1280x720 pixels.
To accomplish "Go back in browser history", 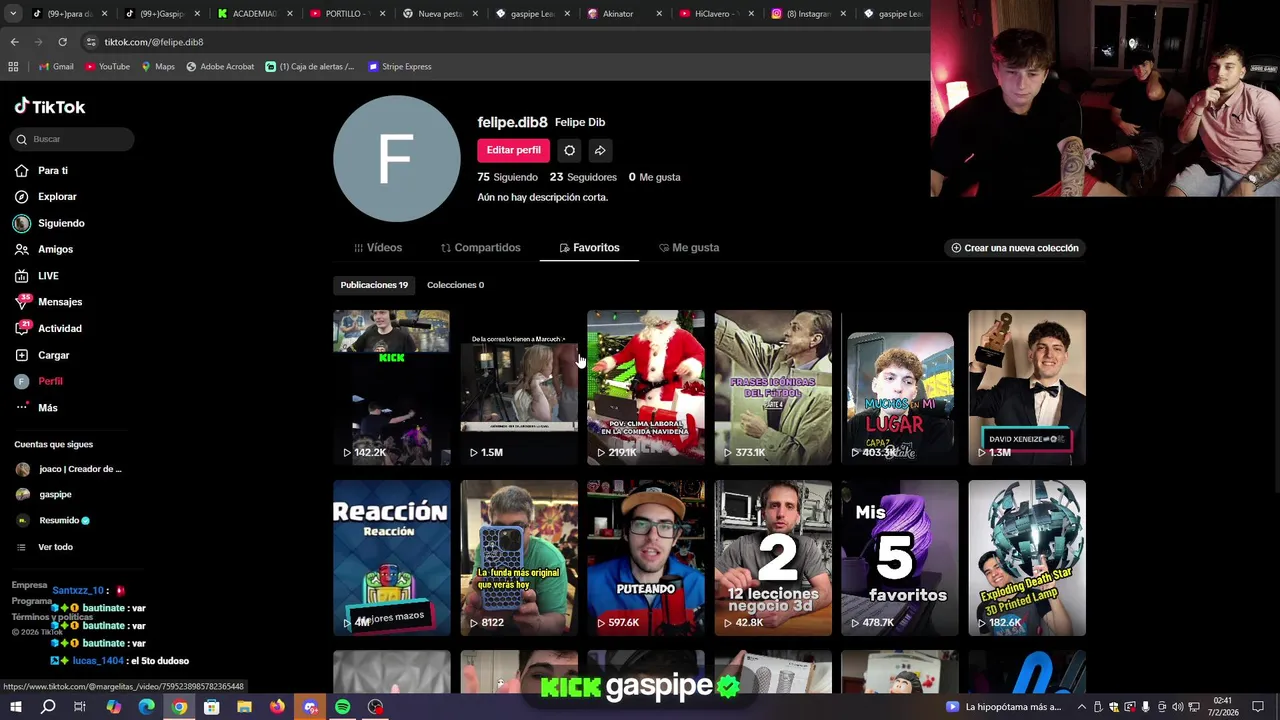I will click(14, 42).
